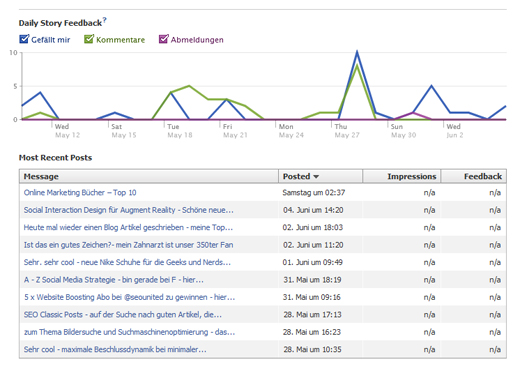
Task: Click the purple Abmeldungen bump near Sun May 30
Action: point(413,113)
